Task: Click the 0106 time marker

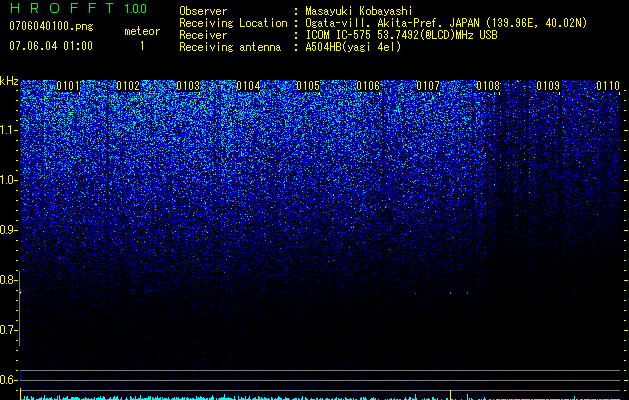Action: tap(368, 86)
